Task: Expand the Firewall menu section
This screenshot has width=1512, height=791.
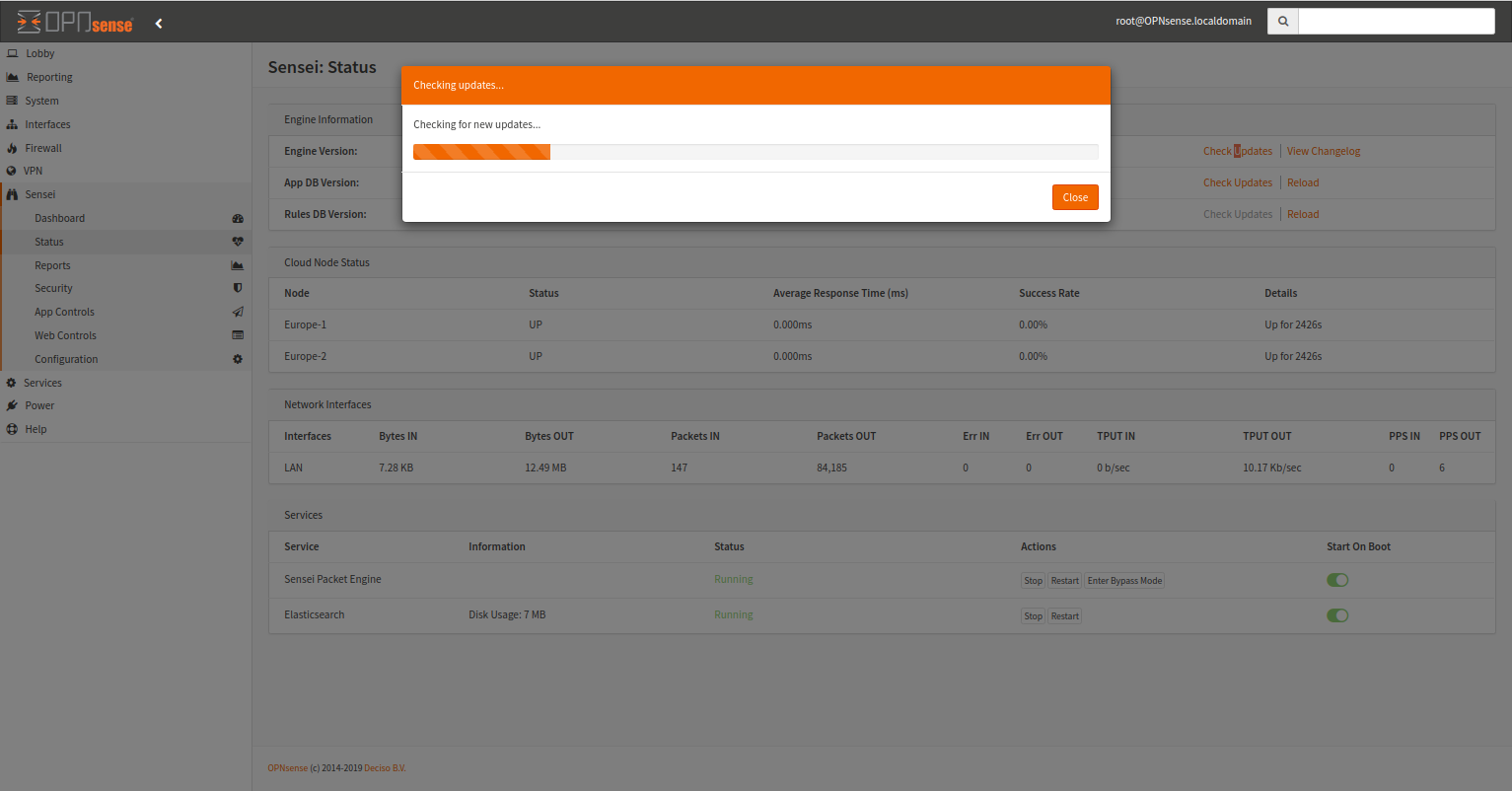Action: tap(43, 148)
